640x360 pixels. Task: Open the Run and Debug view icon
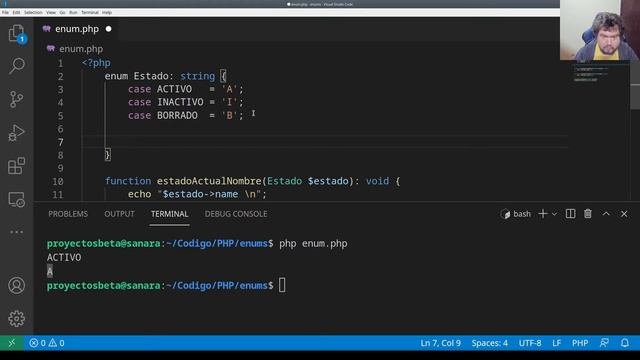(16, 133)
